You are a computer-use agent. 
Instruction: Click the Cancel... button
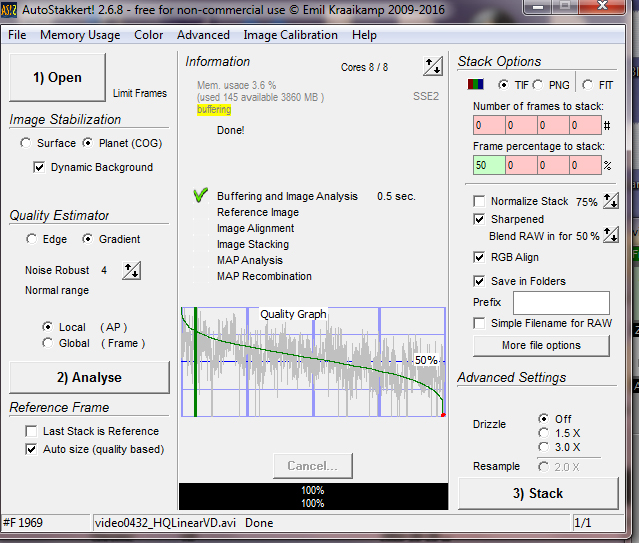pyautogui.click(x=313, y=466)
